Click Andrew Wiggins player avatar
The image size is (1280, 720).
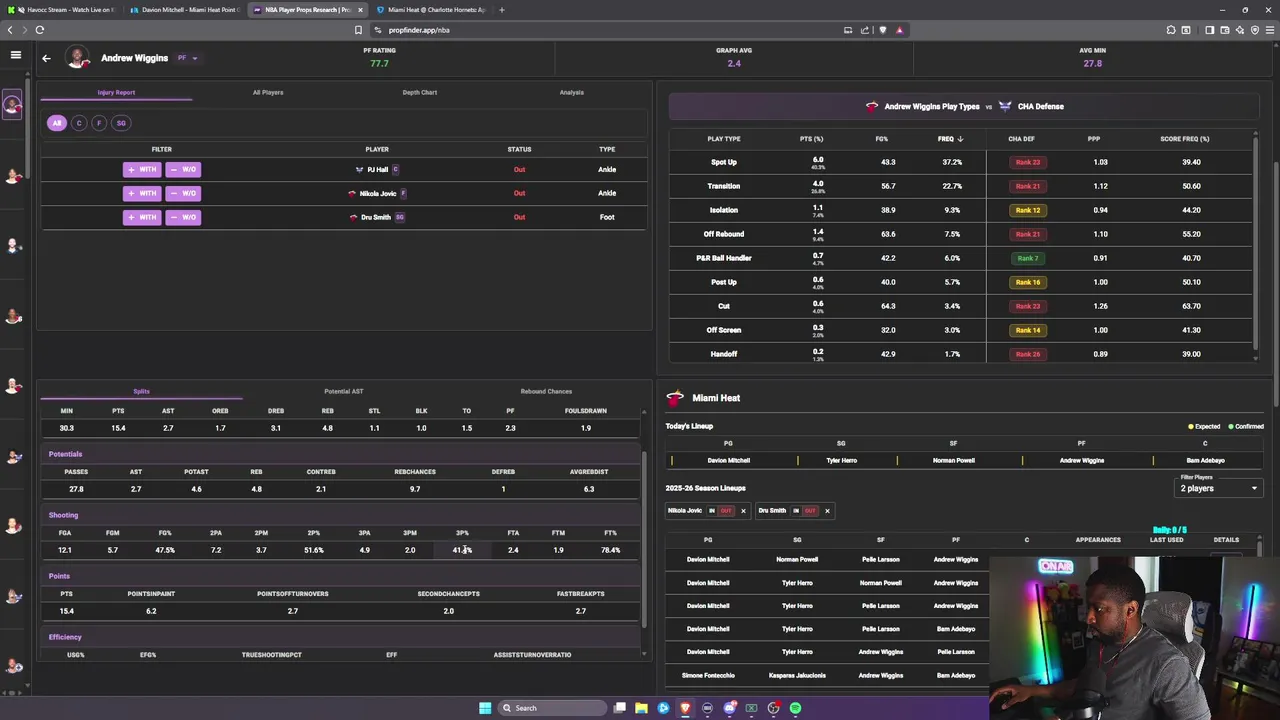(78, 57)
